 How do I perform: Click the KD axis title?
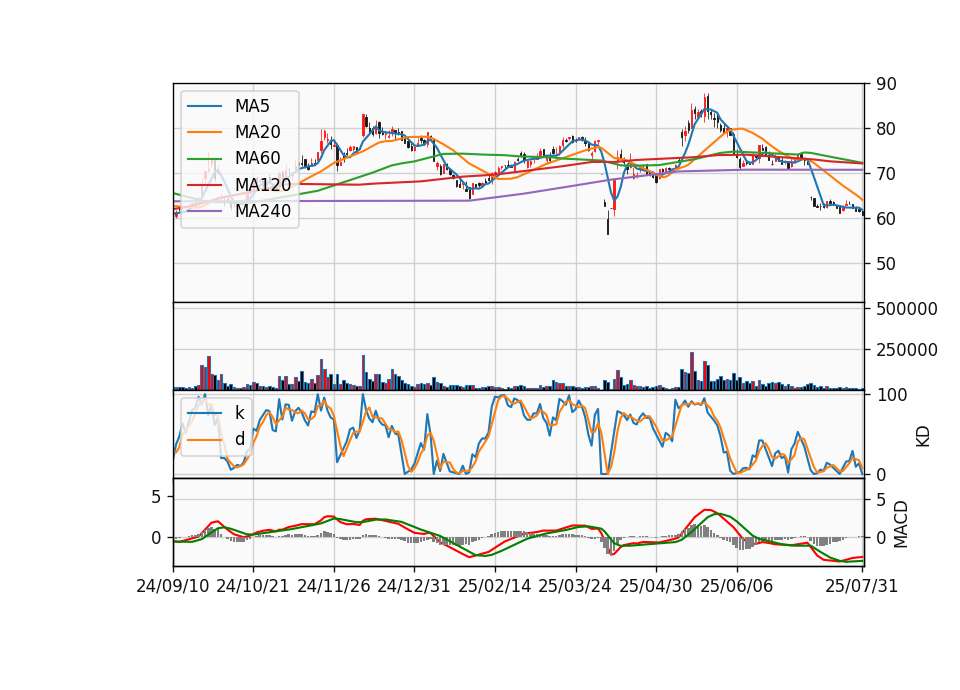point(923,436)
